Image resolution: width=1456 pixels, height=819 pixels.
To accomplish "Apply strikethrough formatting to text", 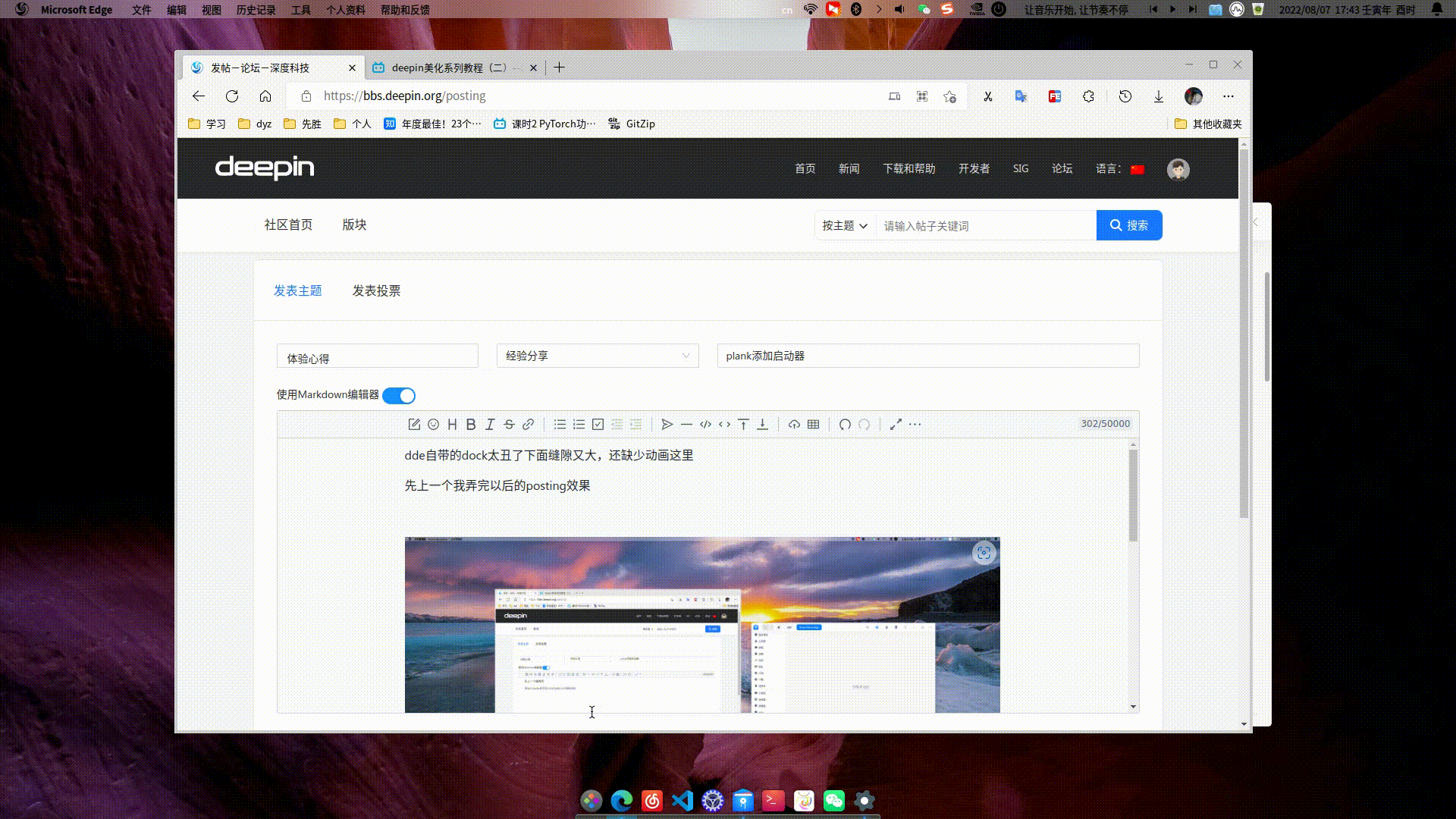I will pos(508,424).
